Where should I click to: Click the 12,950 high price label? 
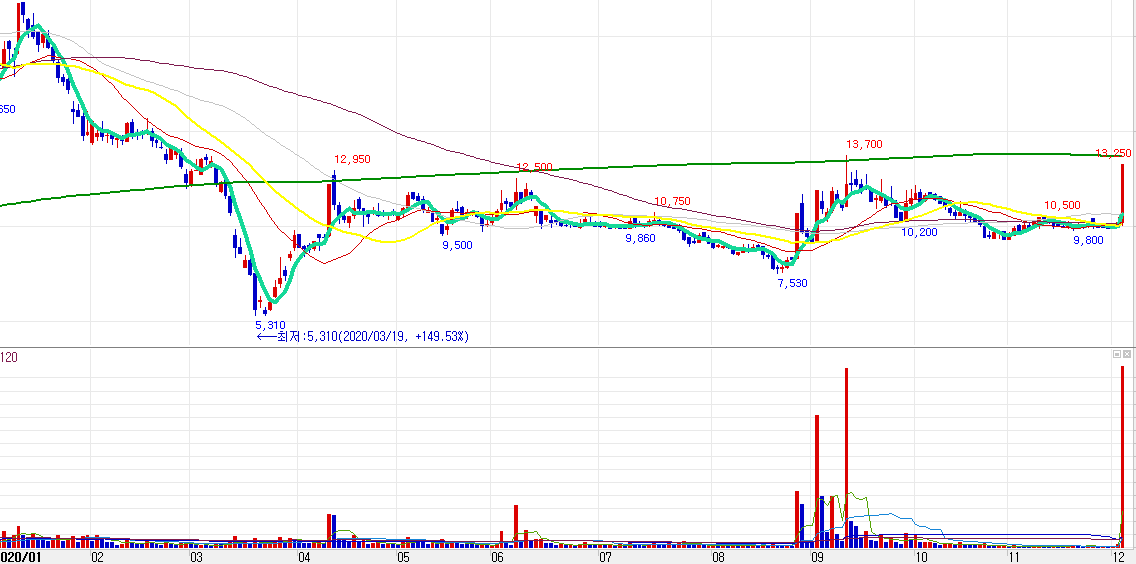[352, 159]
